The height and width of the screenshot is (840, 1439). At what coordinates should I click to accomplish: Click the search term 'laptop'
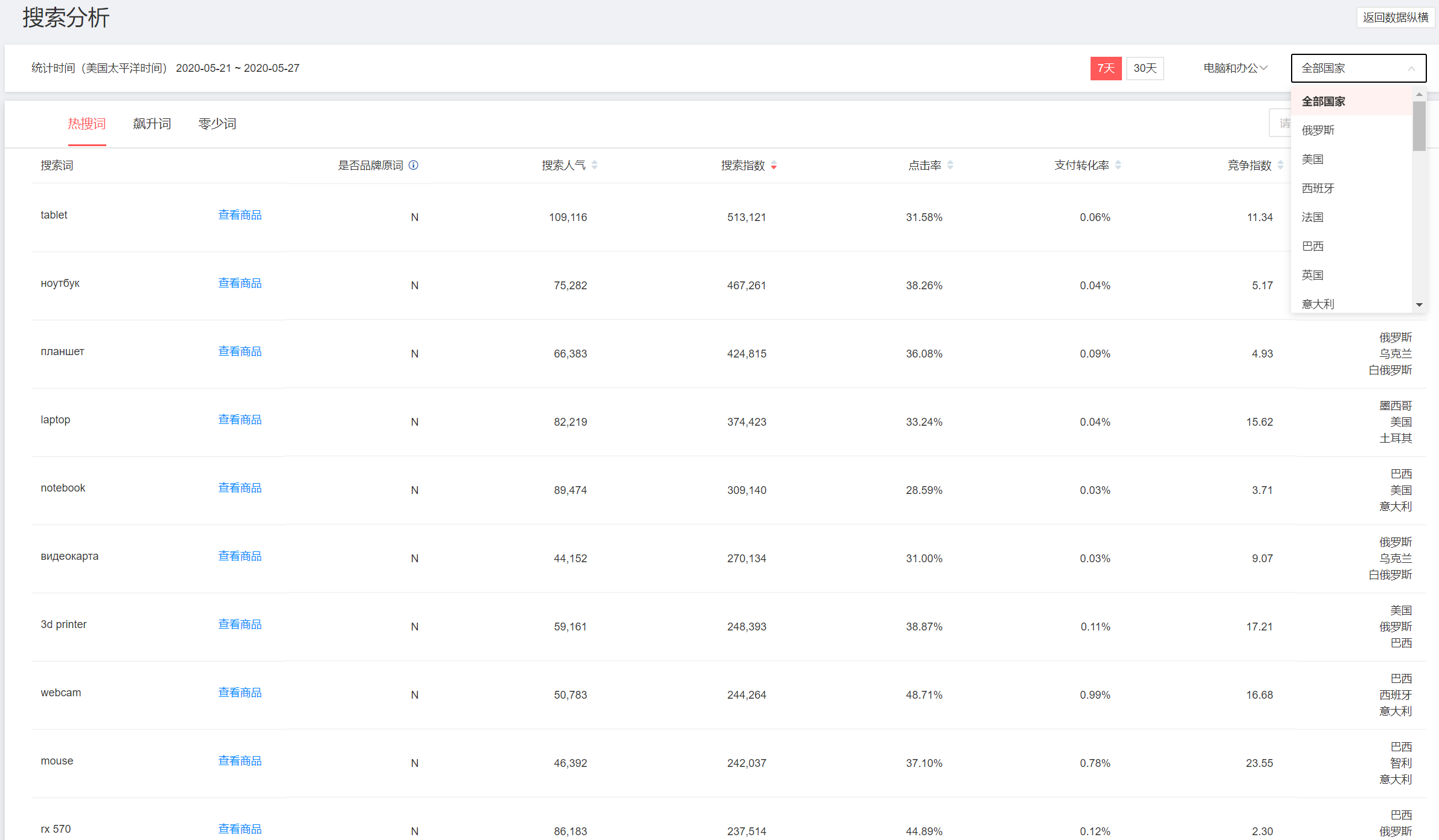coord(56,420)
